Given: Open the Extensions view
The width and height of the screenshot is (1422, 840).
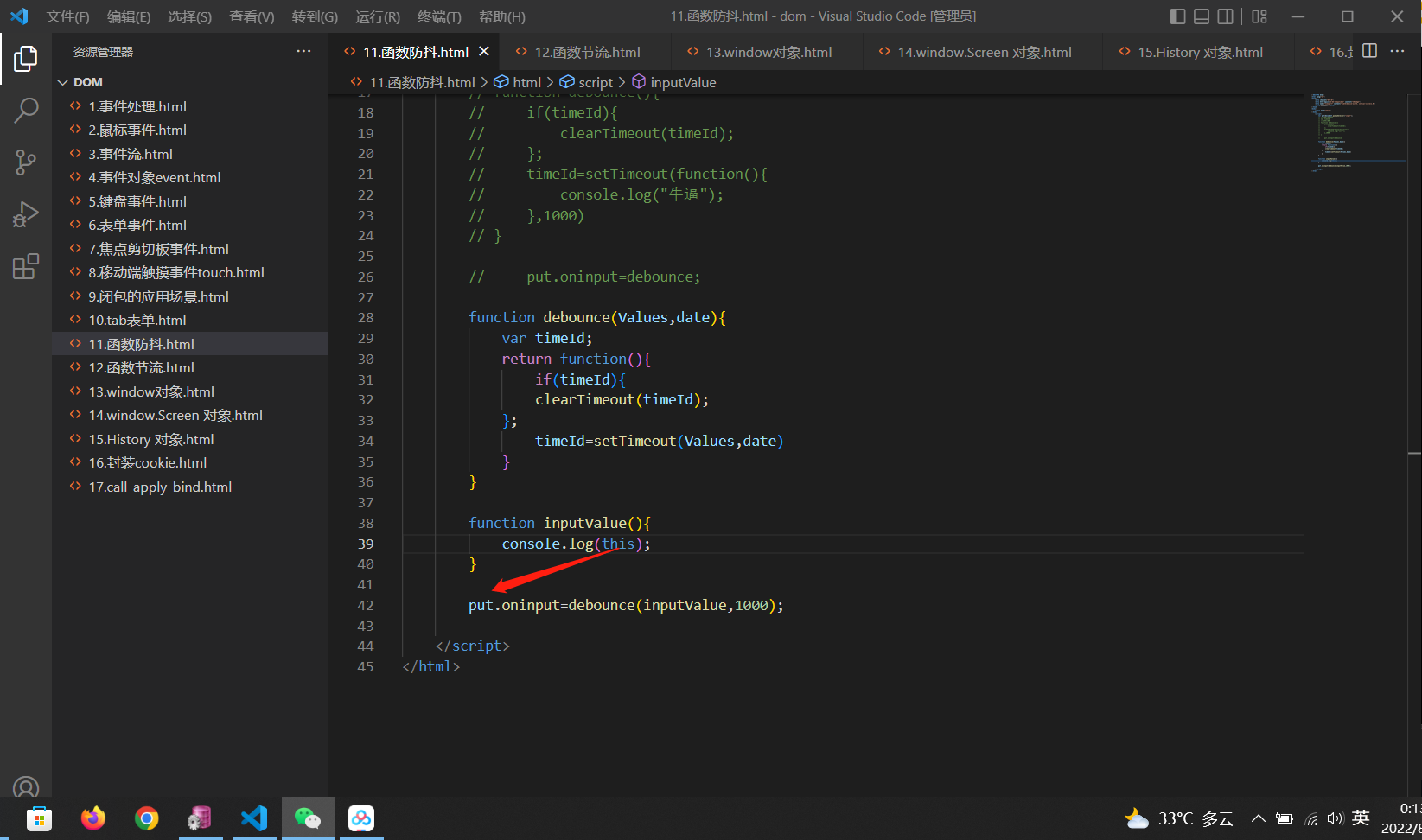Looking at the screenshot, I should point(26,266).
